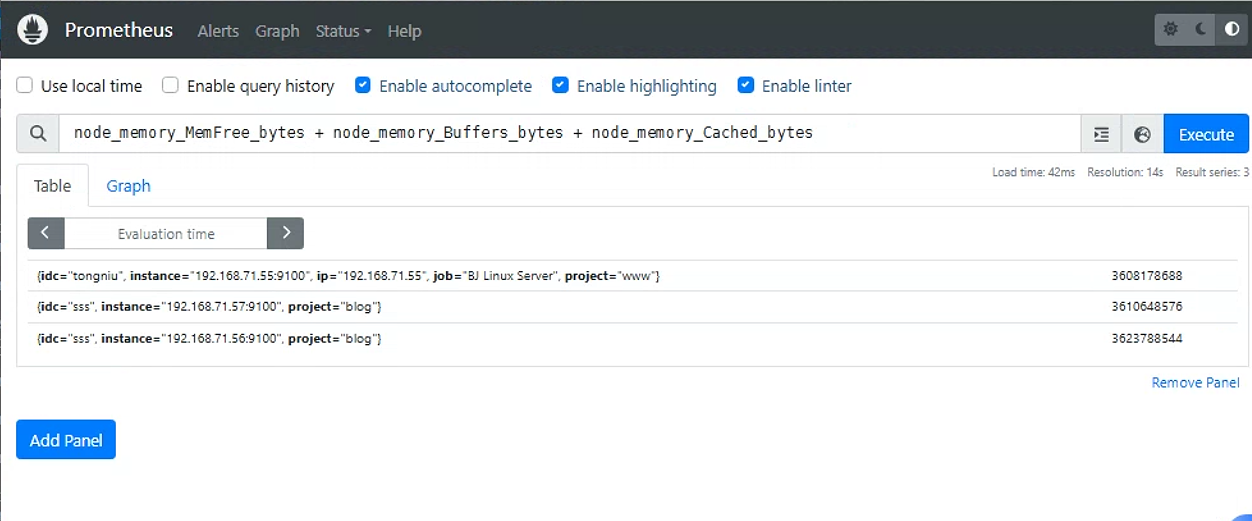Click the Add Panel button
The image size is (1252, 521).
66,440
